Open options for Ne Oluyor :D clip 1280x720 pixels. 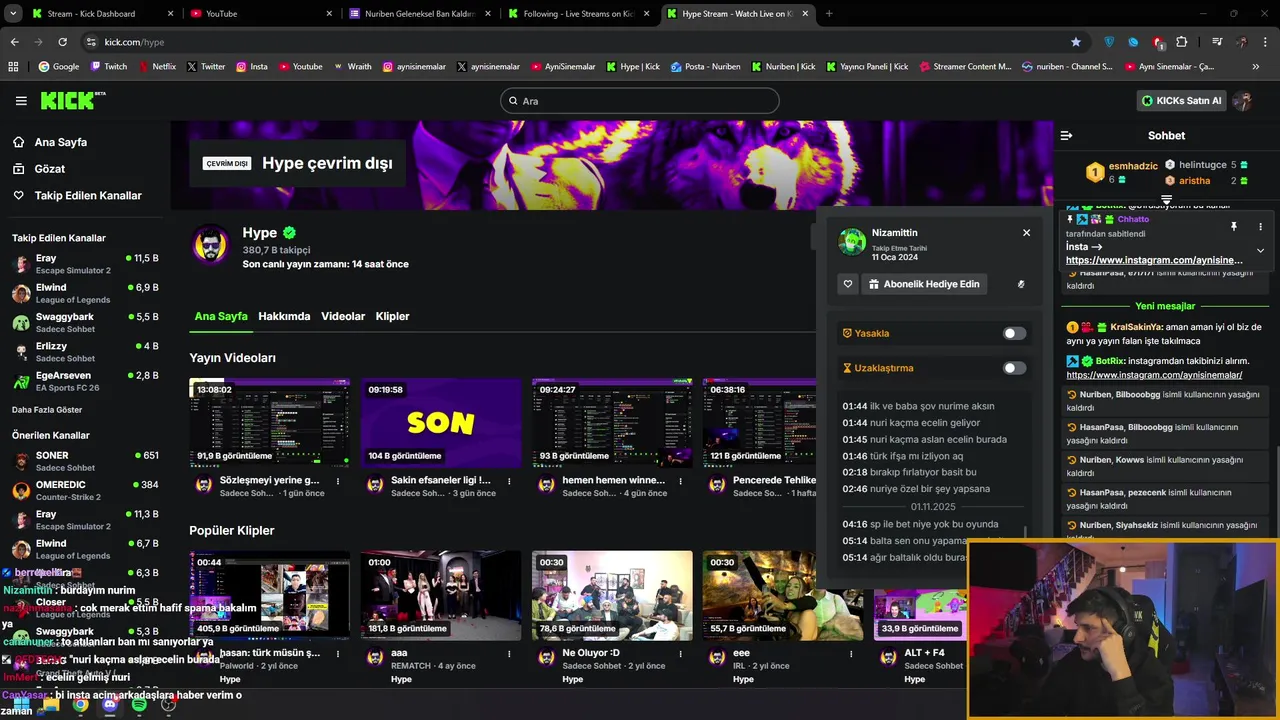(x=680, y=653)
